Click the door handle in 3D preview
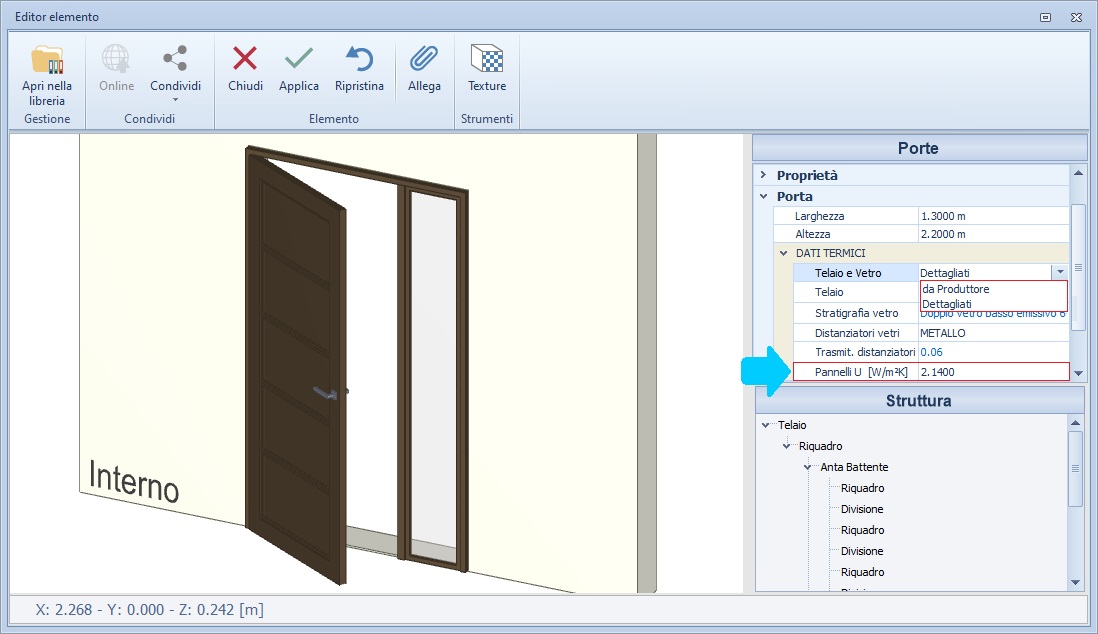 tap(328, 393)
